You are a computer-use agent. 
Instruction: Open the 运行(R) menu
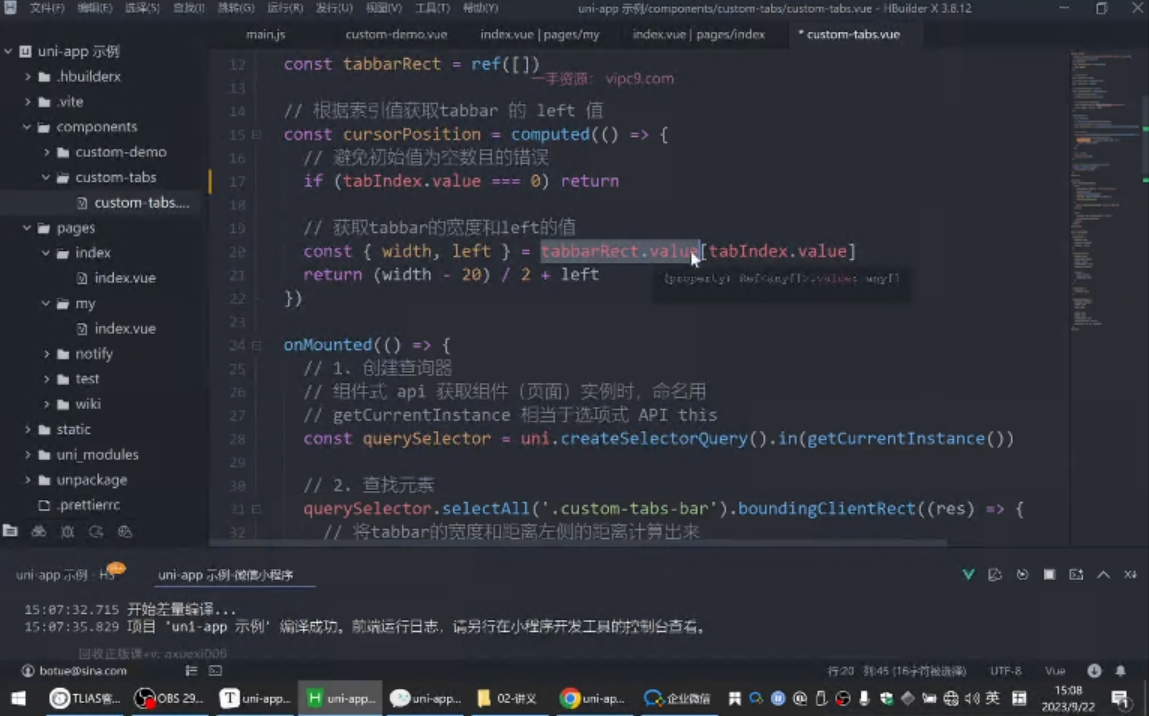[x=285, y=8]
